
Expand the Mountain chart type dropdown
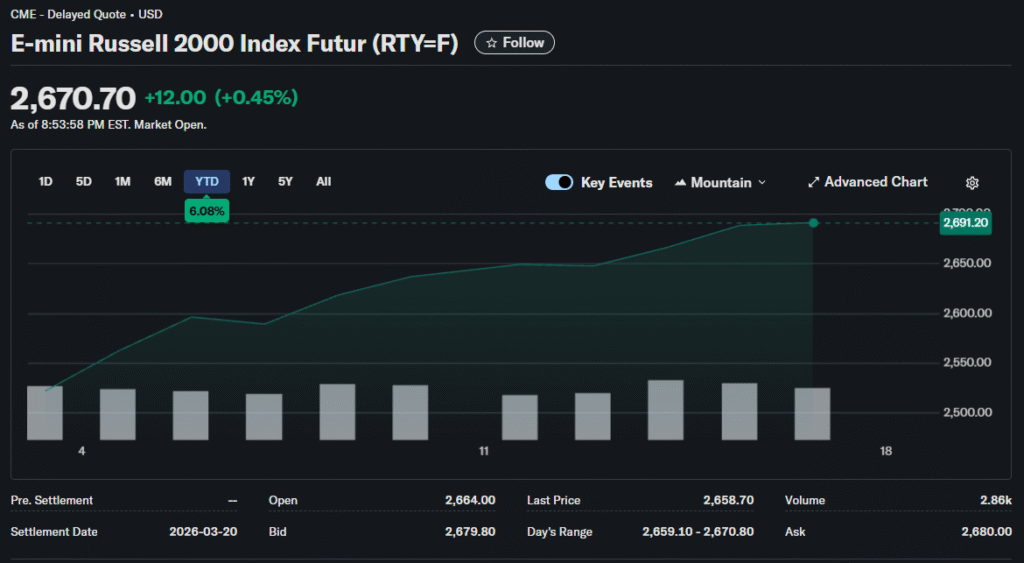click(762, 183)
